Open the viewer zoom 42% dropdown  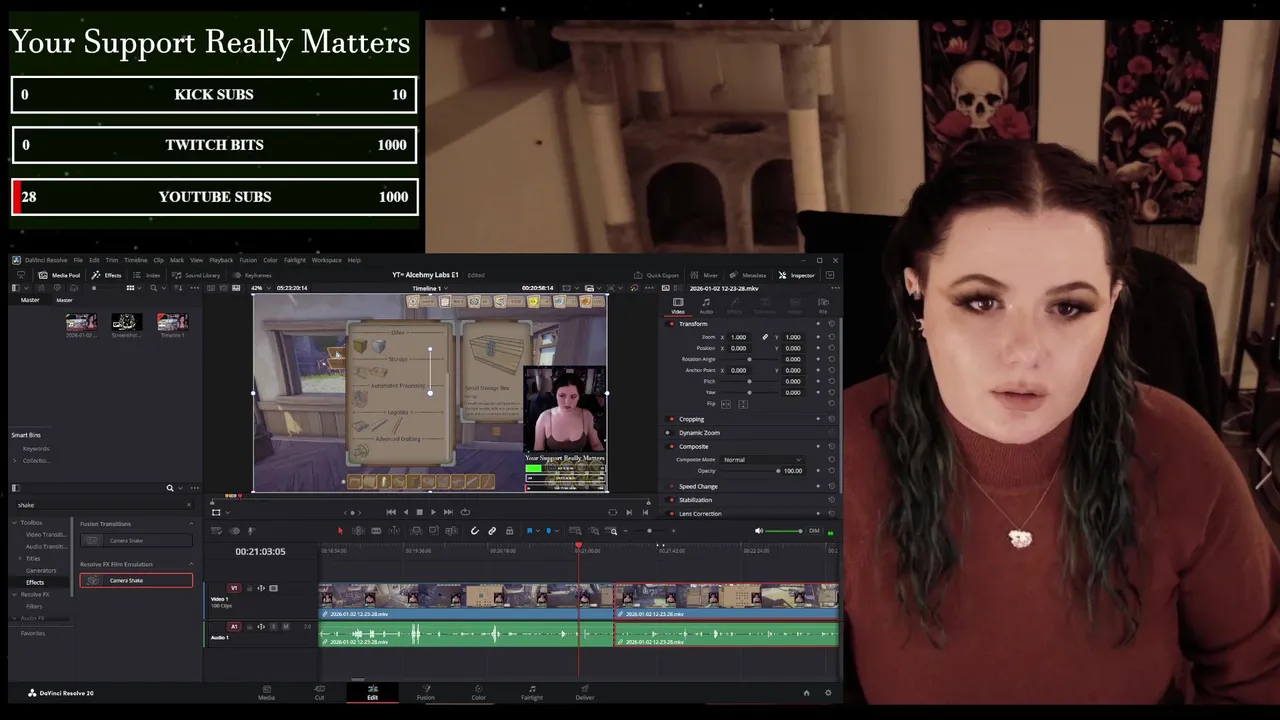click(x=260, y=288)
